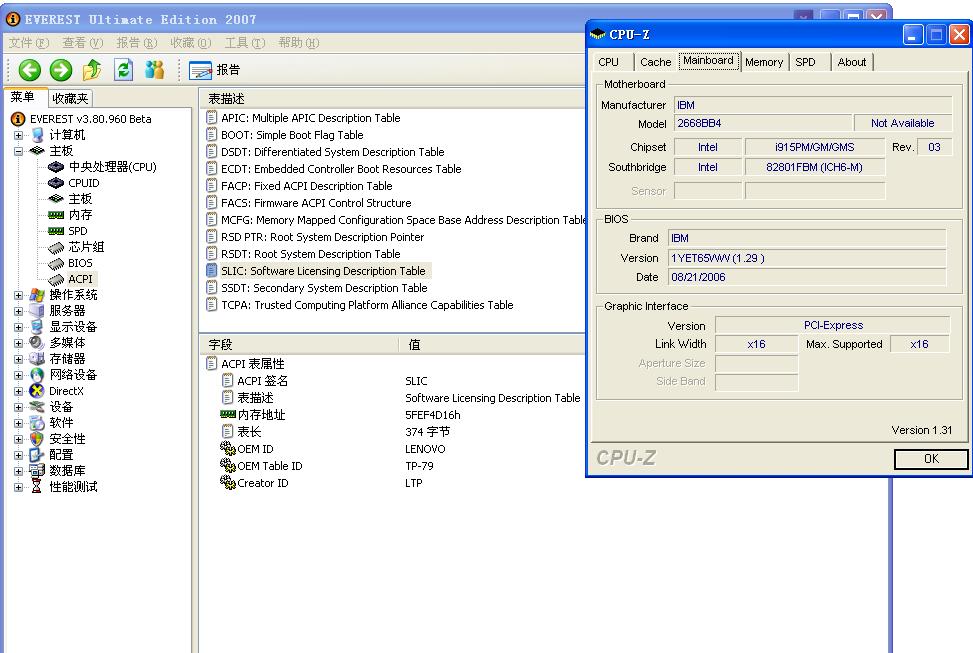
Task: Switch to the 收藏夹 favorites tab
Action: [70, 98]
